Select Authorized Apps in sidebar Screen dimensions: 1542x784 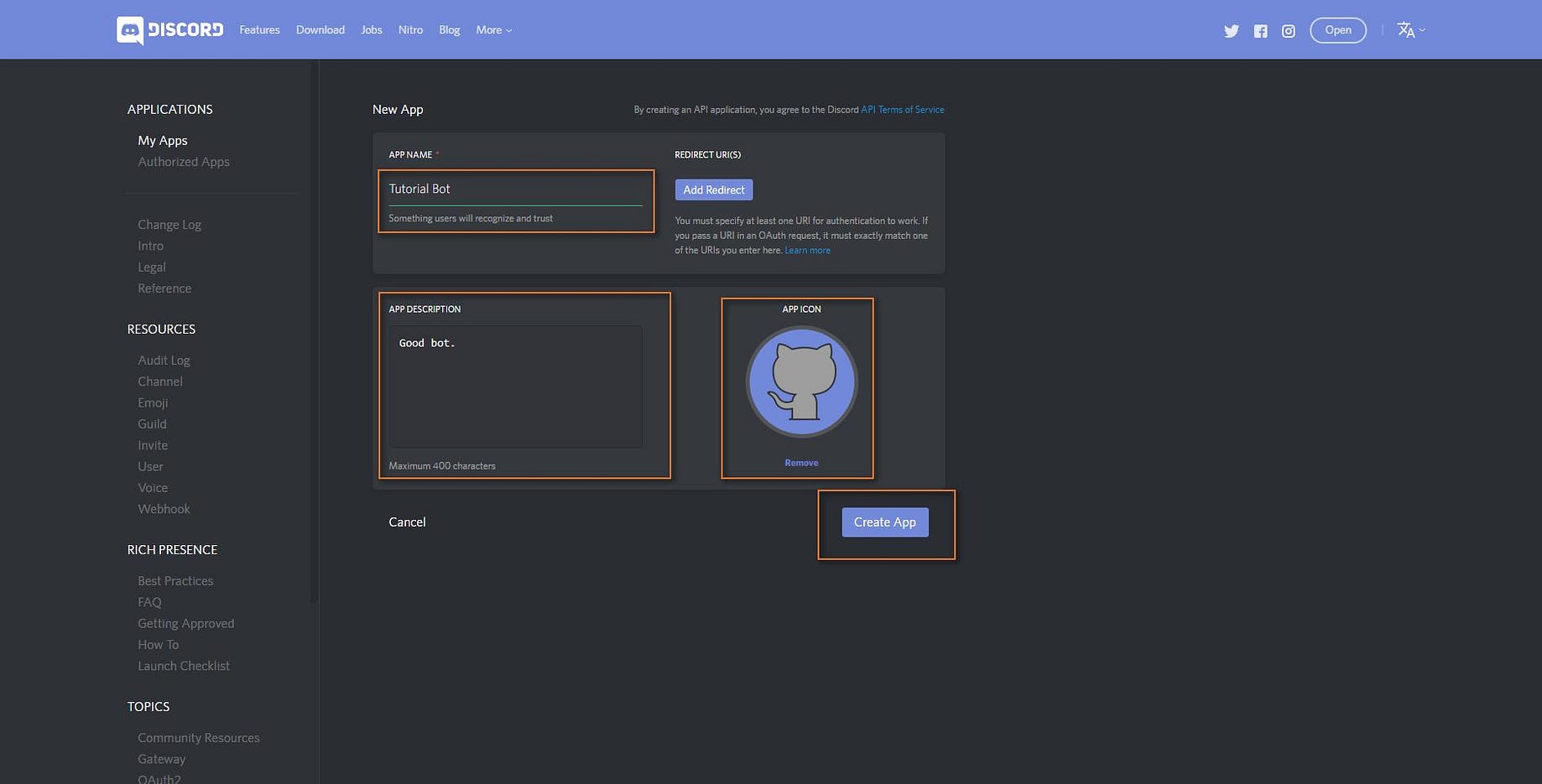click(184, 162)
